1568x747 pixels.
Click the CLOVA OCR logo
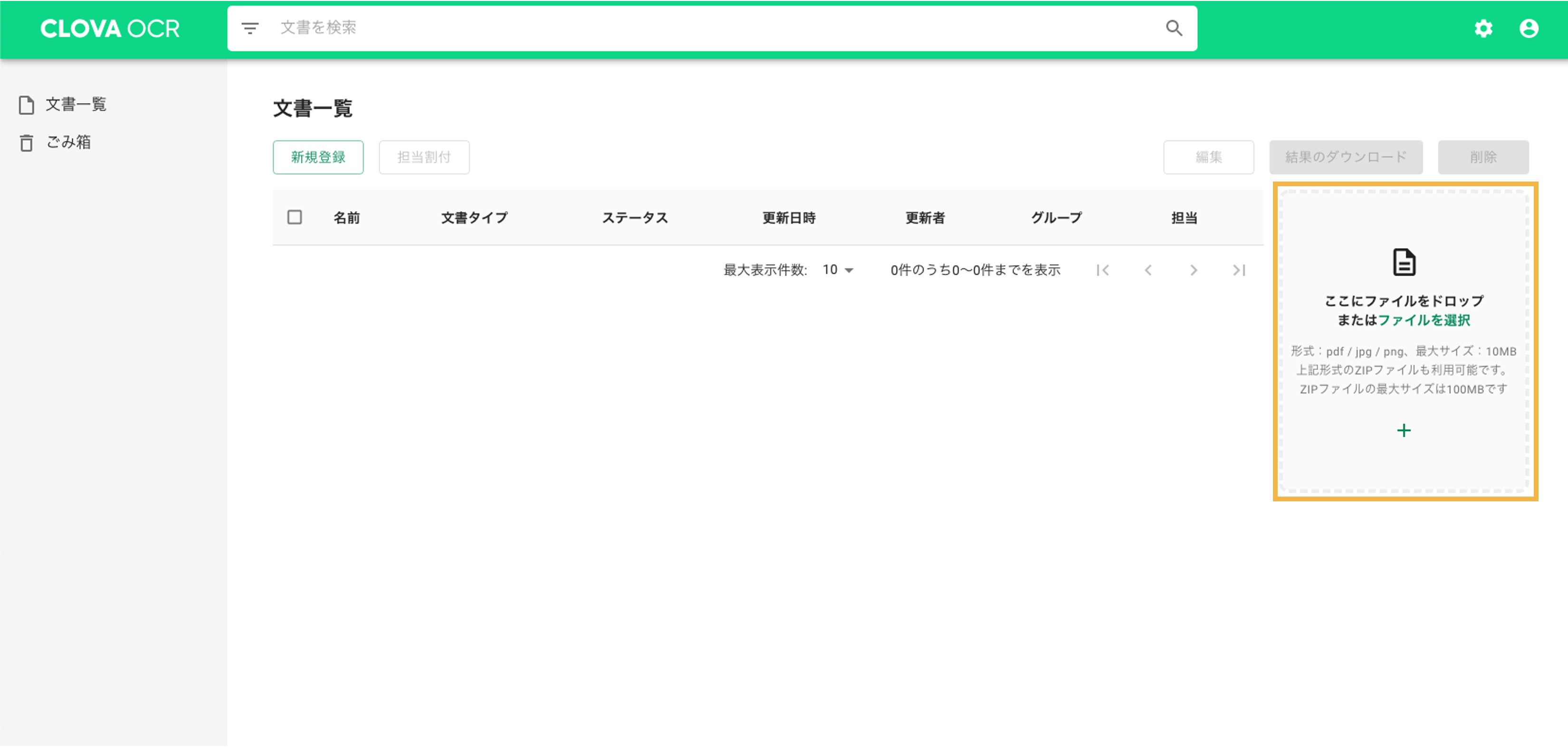[x=110, y=29]
